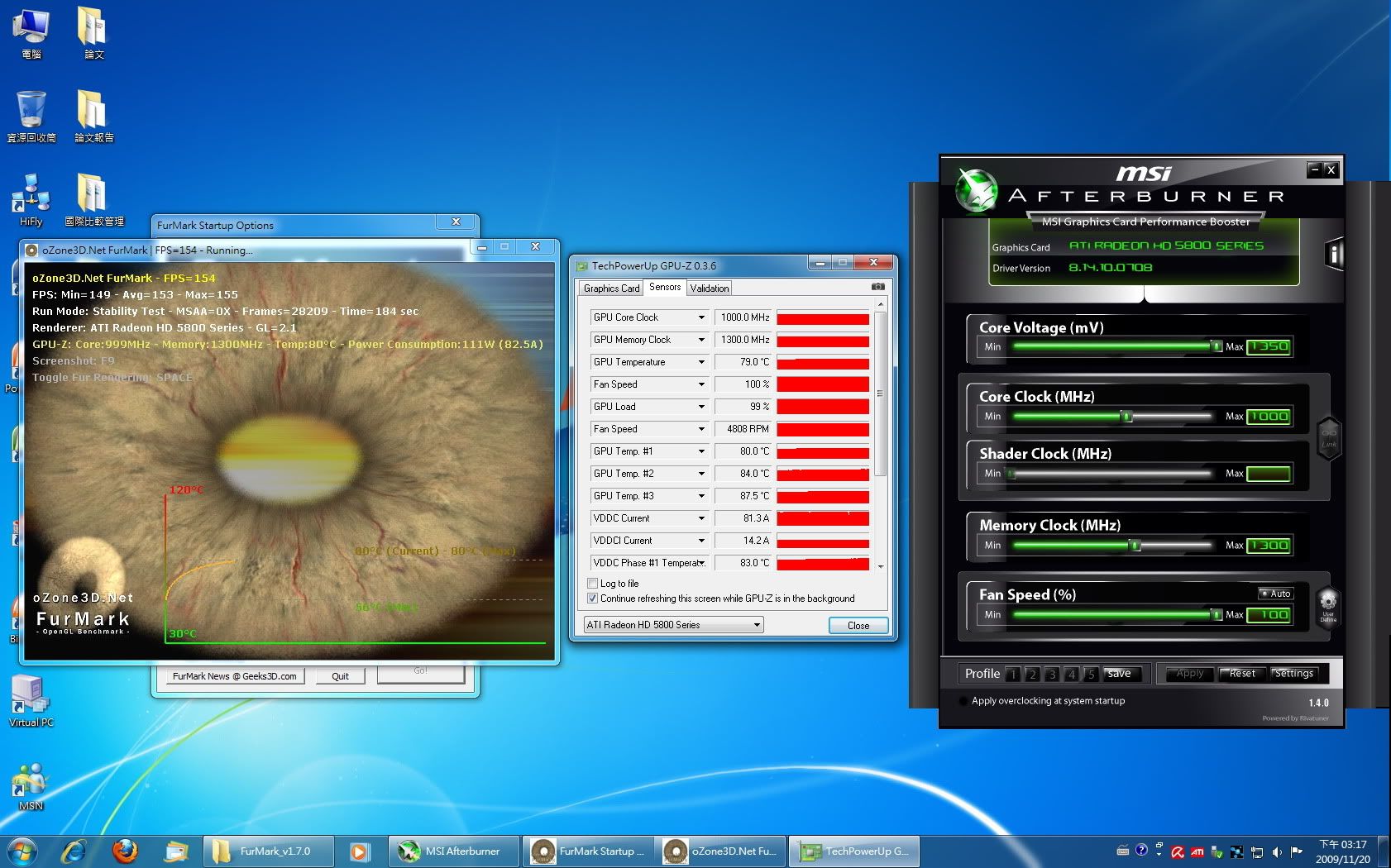Open the GPU Temperature sensor dropdown

(x=701, y=362)
